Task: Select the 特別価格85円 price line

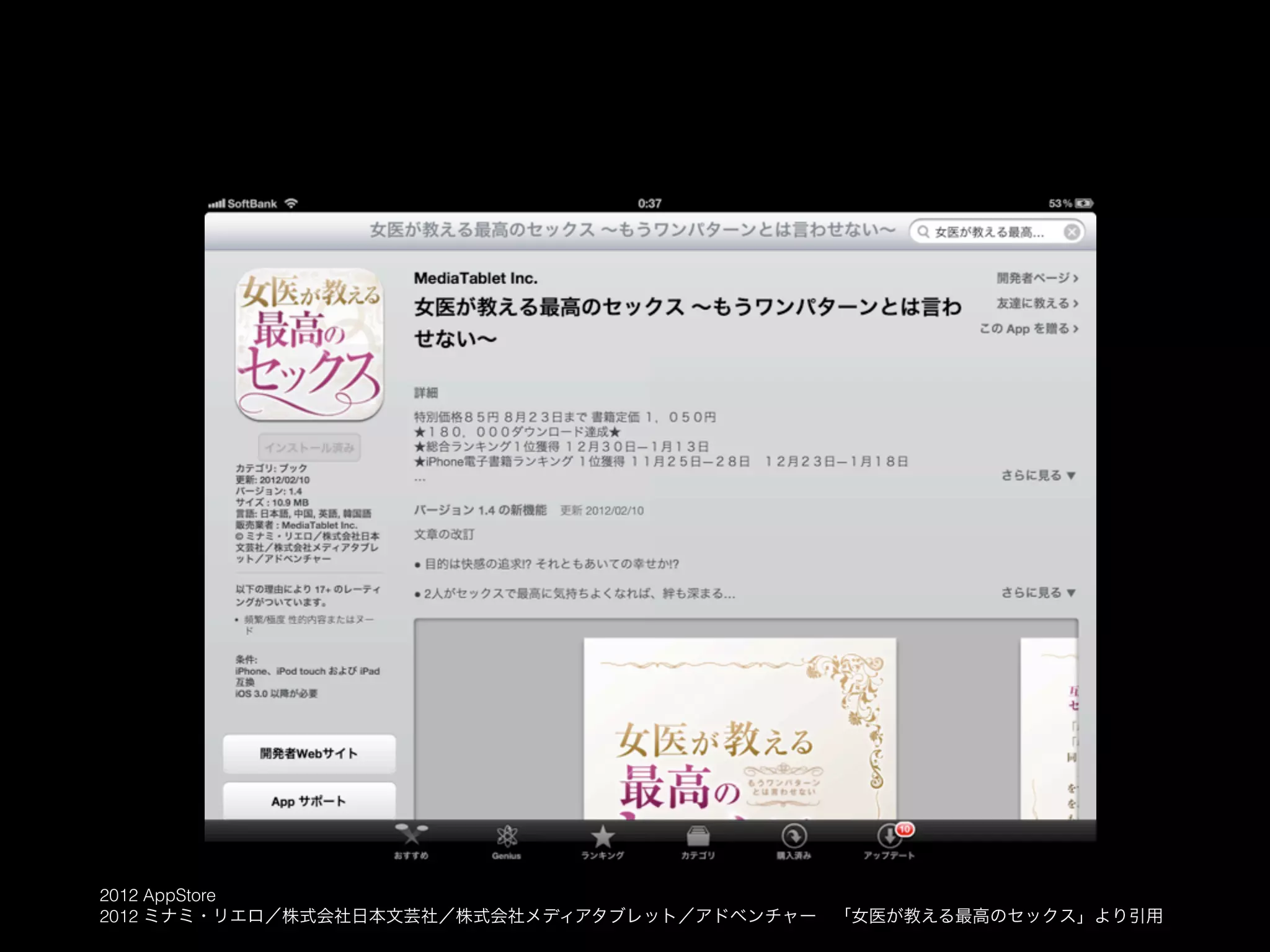Action: click(565, 417)
